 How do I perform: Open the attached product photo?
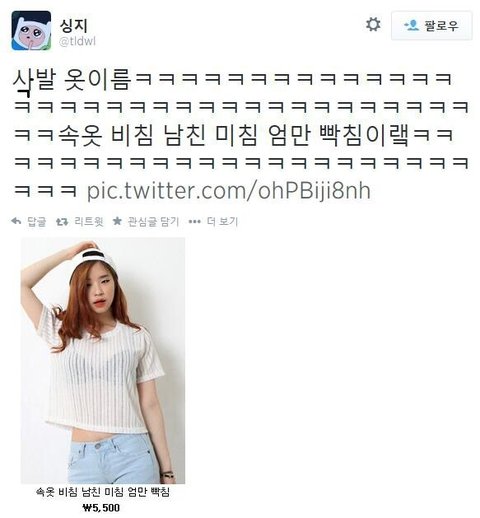point(103,360)
